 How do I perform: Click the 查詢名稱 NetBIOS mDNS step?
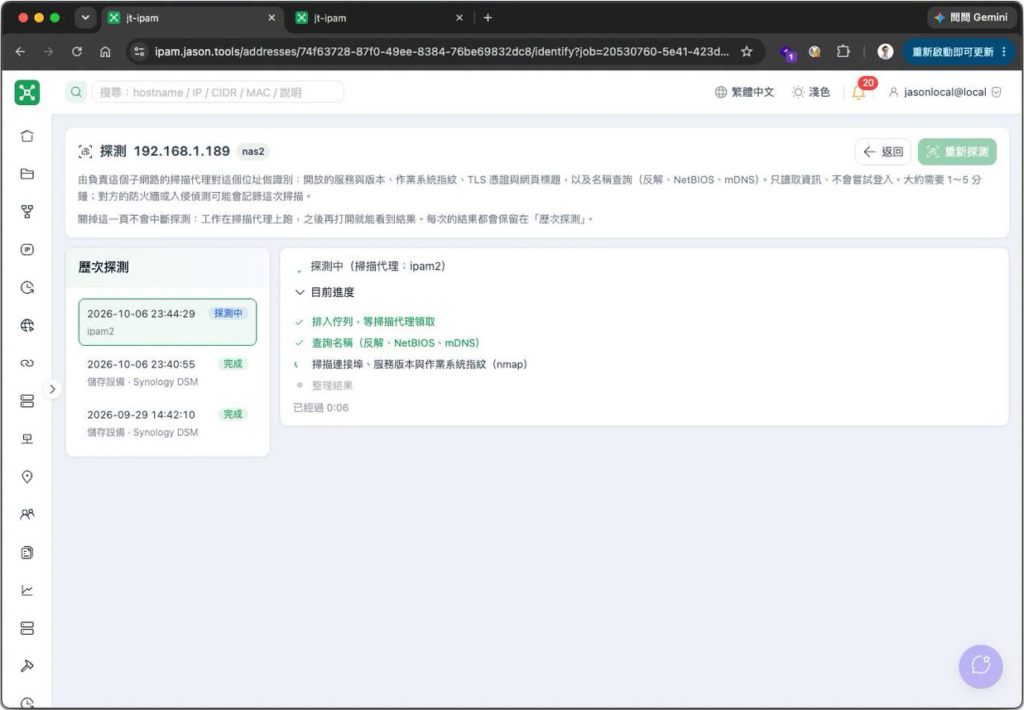pos(396,343)
